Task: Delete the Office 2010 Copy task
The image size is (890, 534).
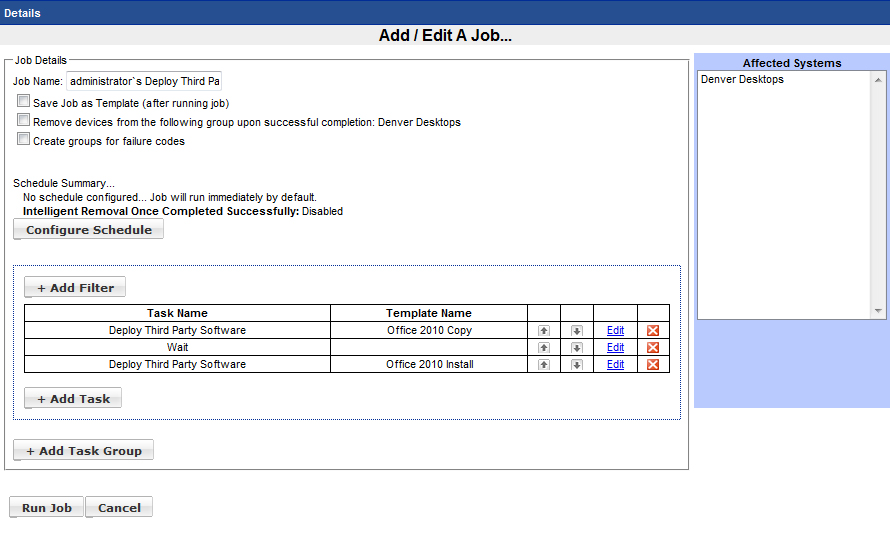Action: [653, 331]
